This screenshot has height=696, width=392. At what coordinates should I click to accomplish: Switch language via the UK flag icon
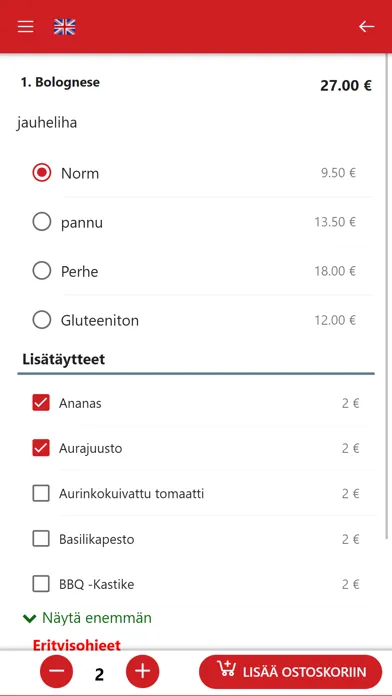(64, 27)
